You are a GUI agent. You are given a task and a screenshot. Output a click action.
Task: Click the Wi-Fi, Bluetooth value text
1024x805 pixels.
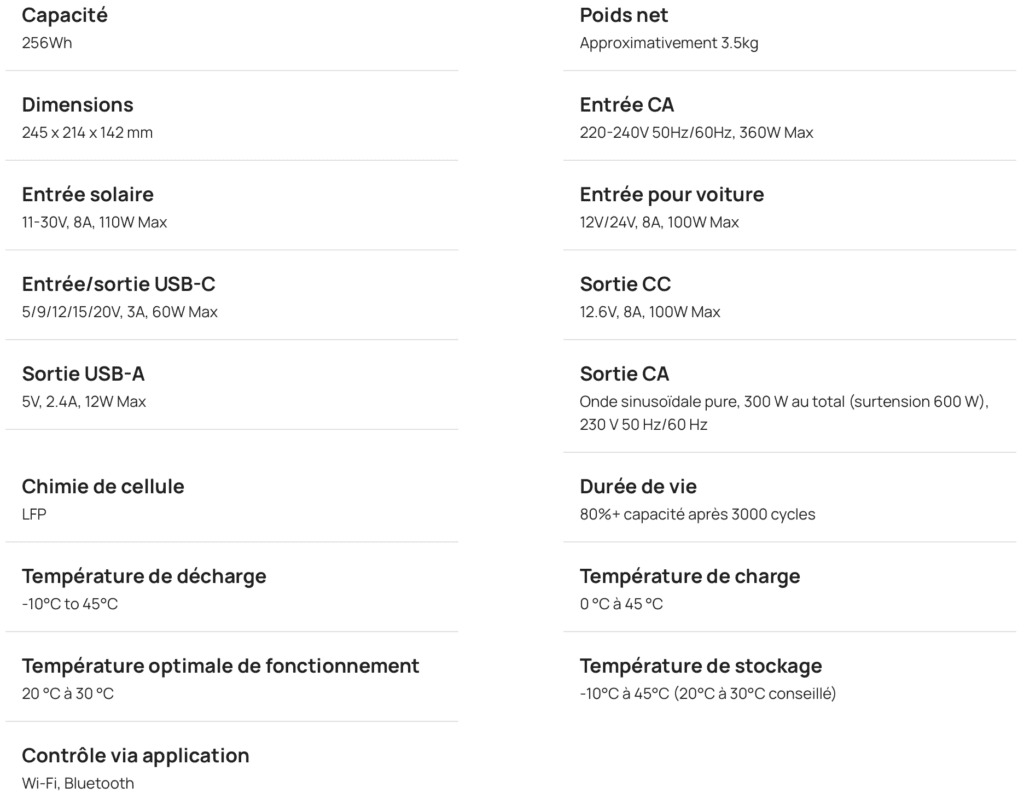78,783
